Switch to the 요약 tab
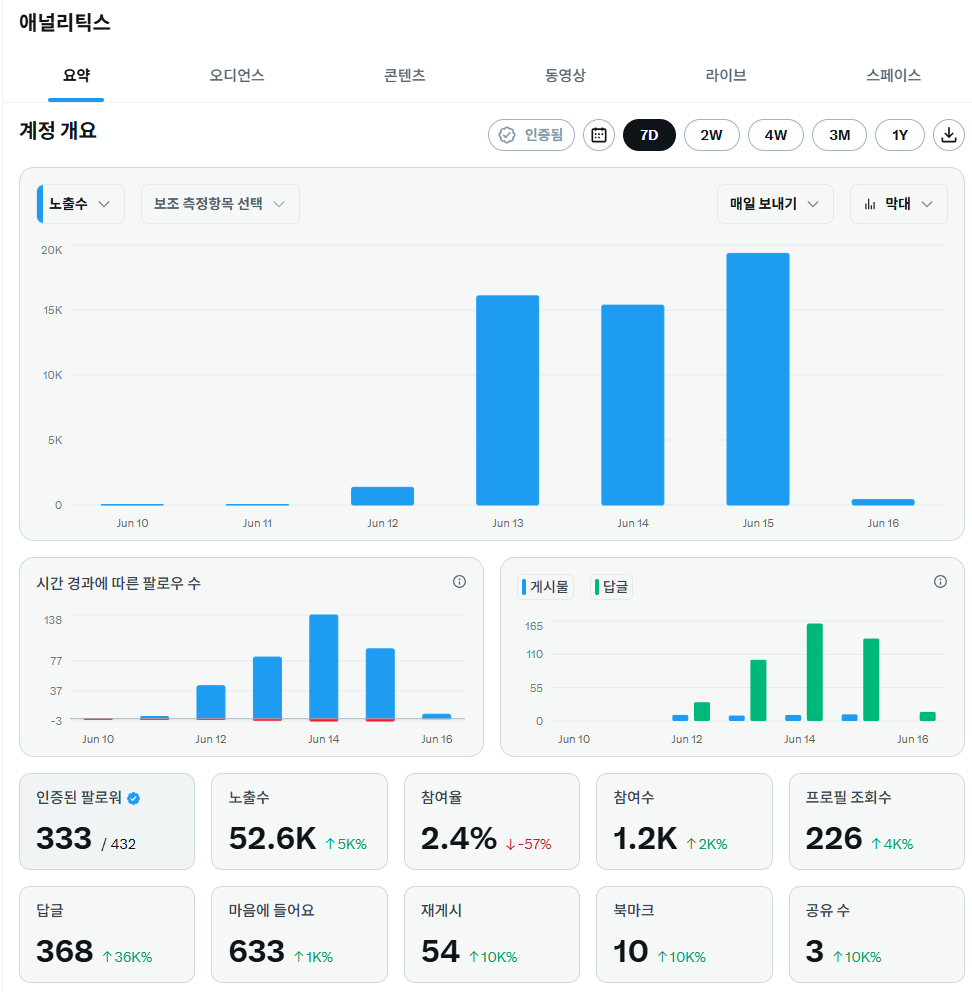Screen dimensions: 972x992 click(76, 75)
